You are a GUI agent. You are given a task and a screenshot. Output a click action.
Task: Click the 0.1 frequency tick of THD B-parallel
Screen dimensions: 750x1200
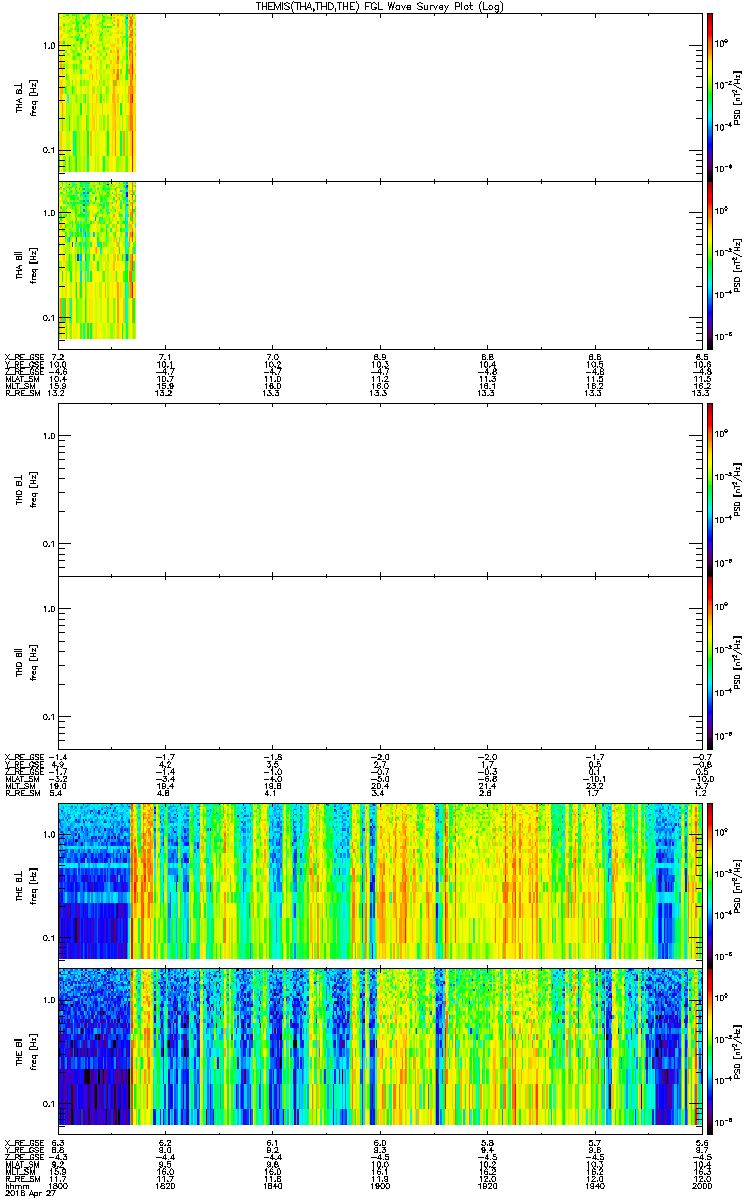tap(49, 717)
